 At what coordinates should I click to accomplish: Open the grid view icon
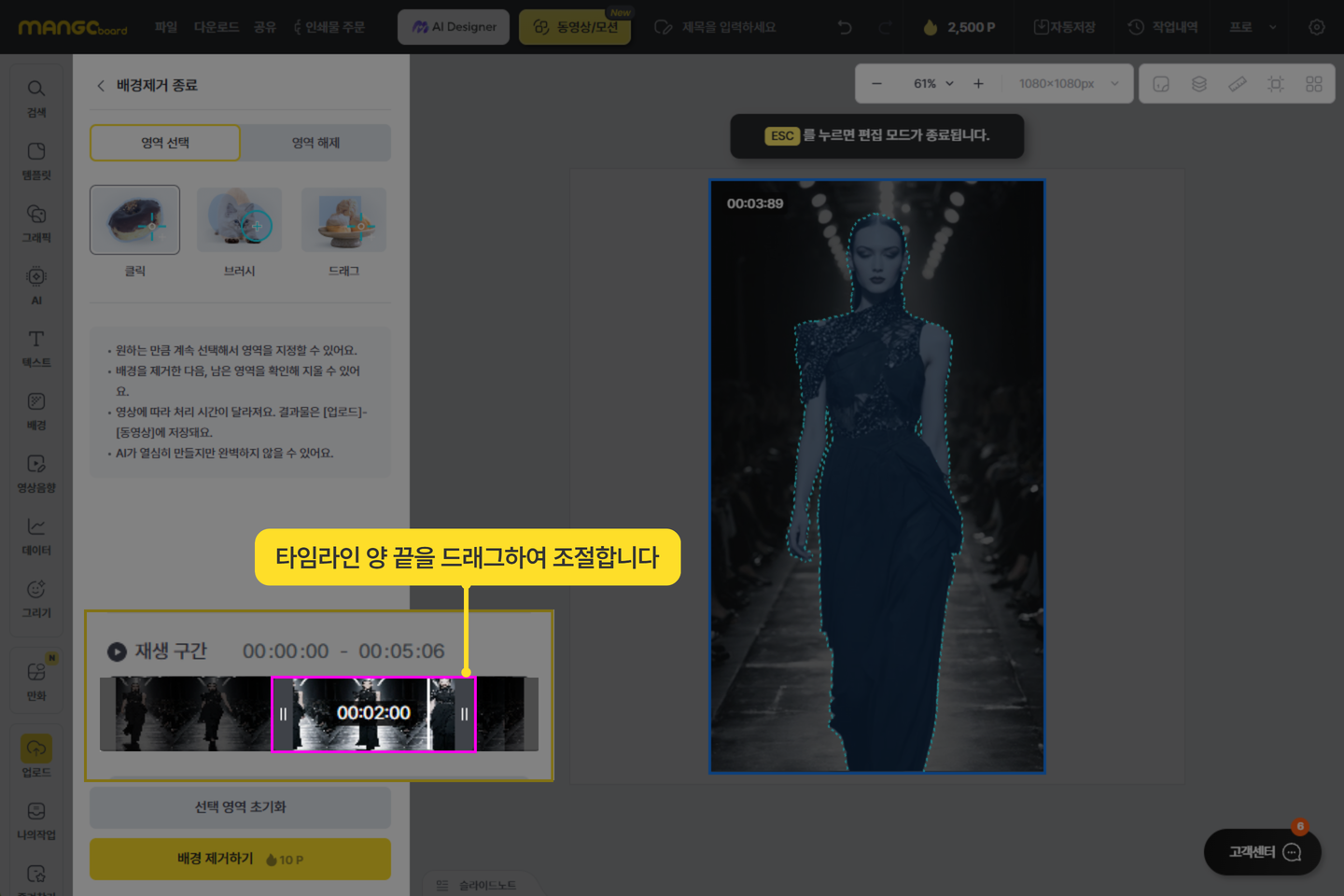(1314, 84)
